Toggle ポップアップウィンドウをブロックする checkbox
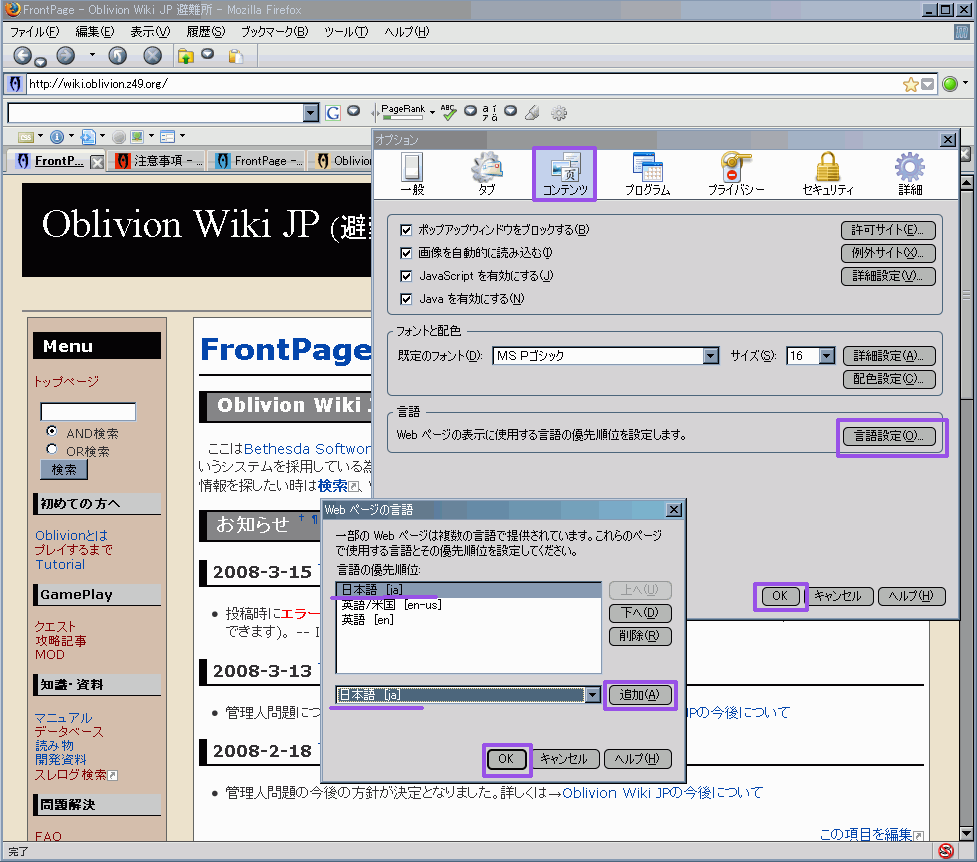 (406, 230)
